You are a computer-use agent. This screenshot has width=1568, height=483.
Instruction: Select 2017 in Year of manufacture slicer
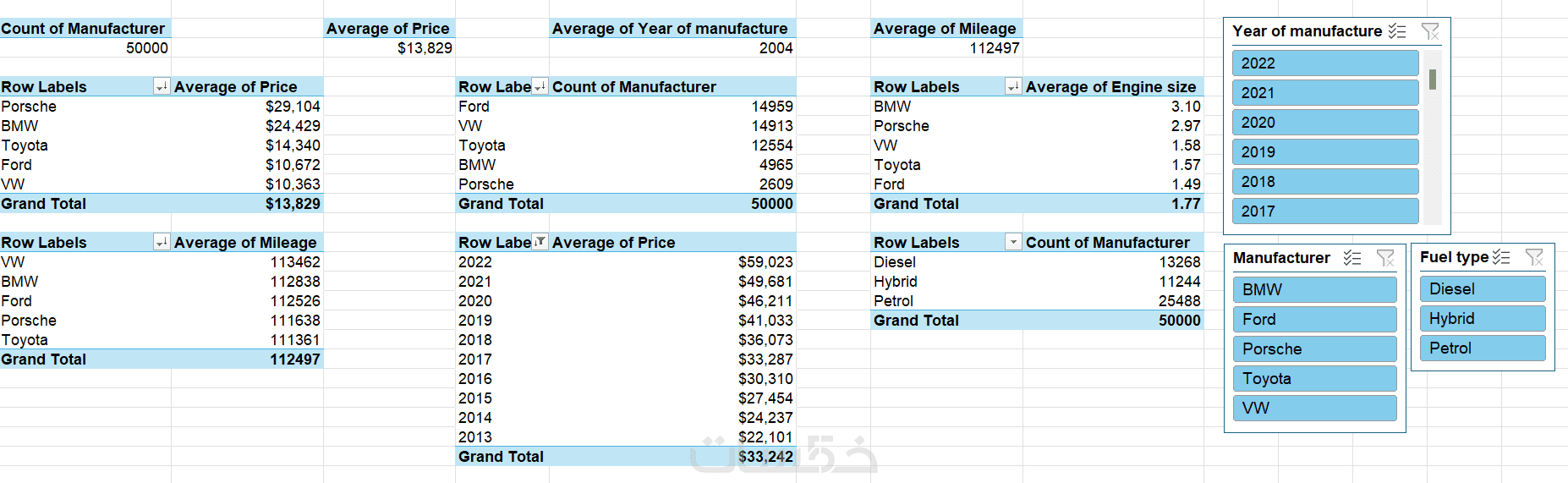(1325, 211)
